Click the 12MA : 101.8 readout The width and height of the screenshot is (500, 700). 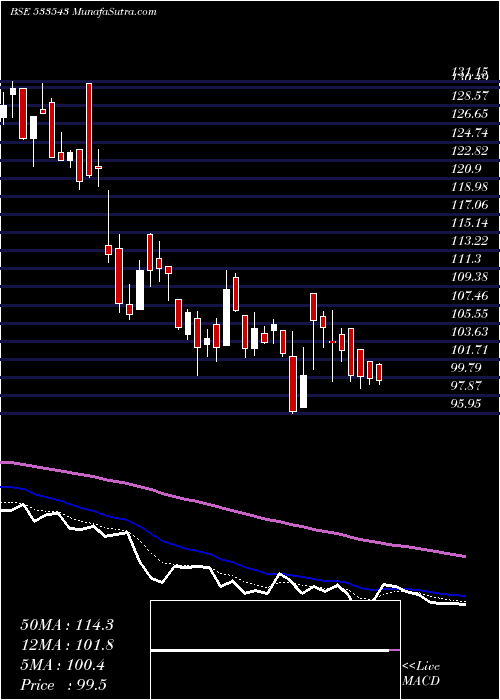(x=67, y=645)
